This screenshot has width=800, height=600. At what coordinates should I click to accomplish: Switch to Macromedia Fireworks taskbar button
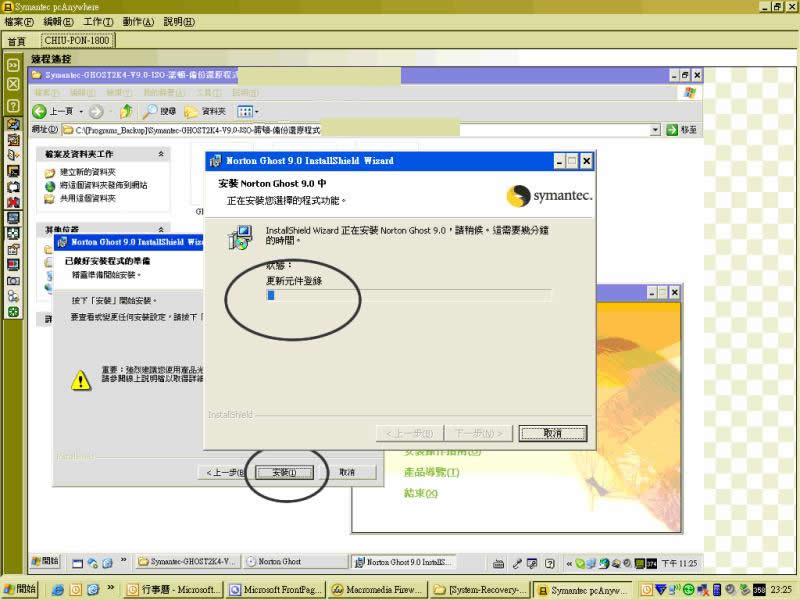[x=378, y=590]
